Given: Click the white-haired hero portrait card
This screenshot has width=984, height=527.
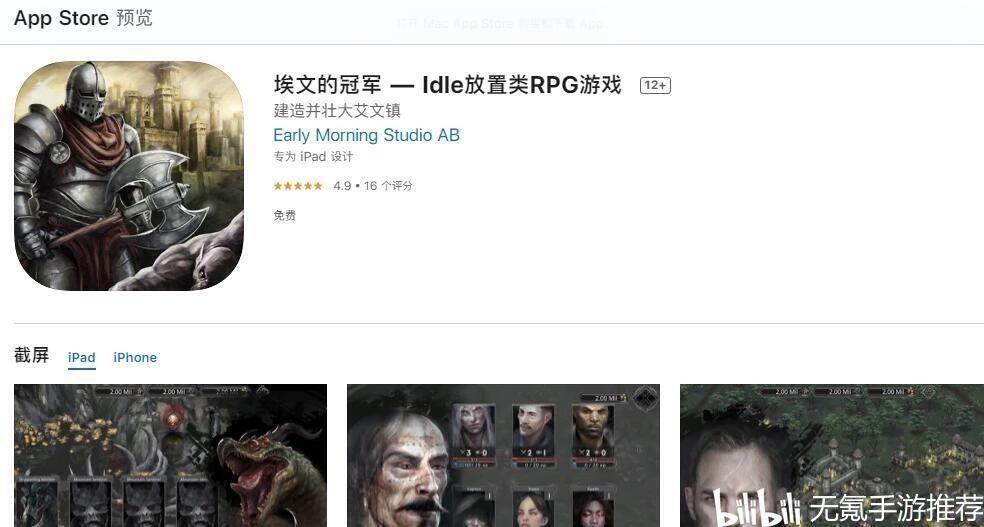Looking at the screenshot, I should click(x=474, y=435).
